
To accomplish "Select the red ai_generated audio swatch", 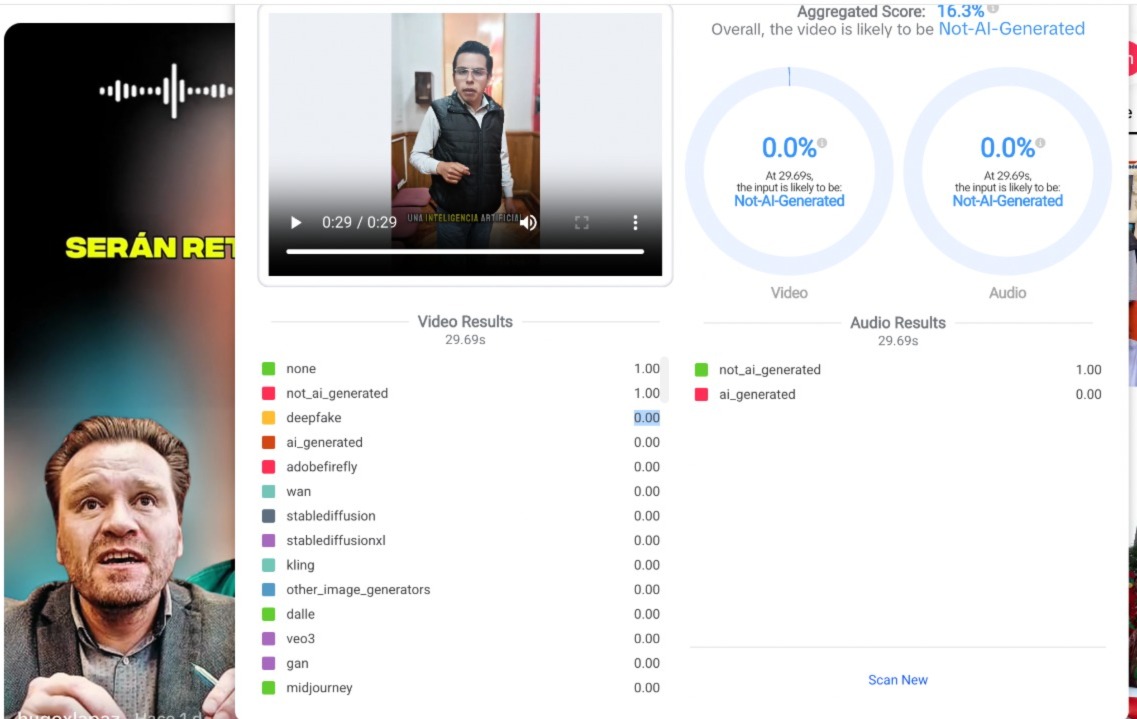I will [x=701, y=394].
